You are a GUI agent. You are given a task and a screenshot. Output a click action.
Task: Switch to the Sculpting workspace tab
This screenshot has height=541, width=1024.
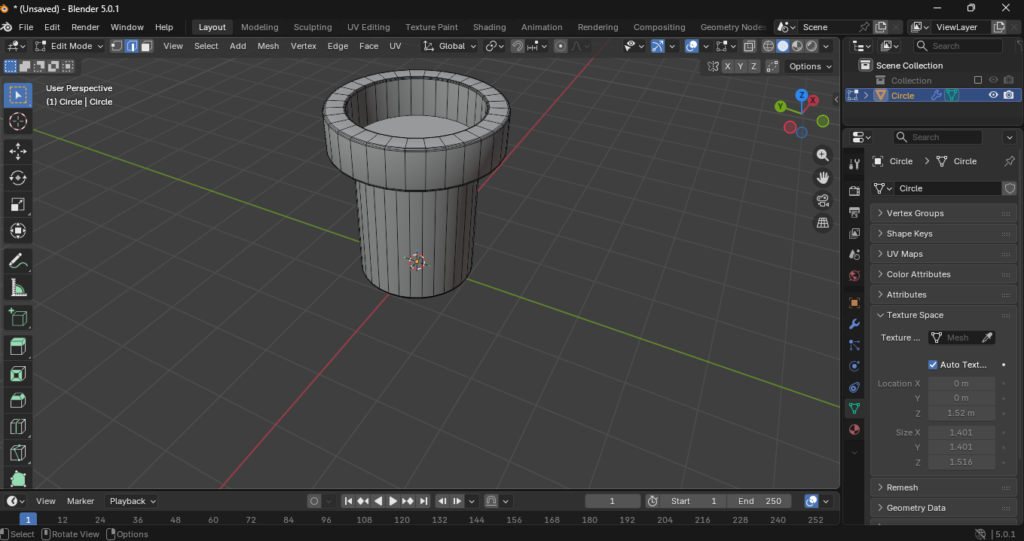[x=312, y=27]
